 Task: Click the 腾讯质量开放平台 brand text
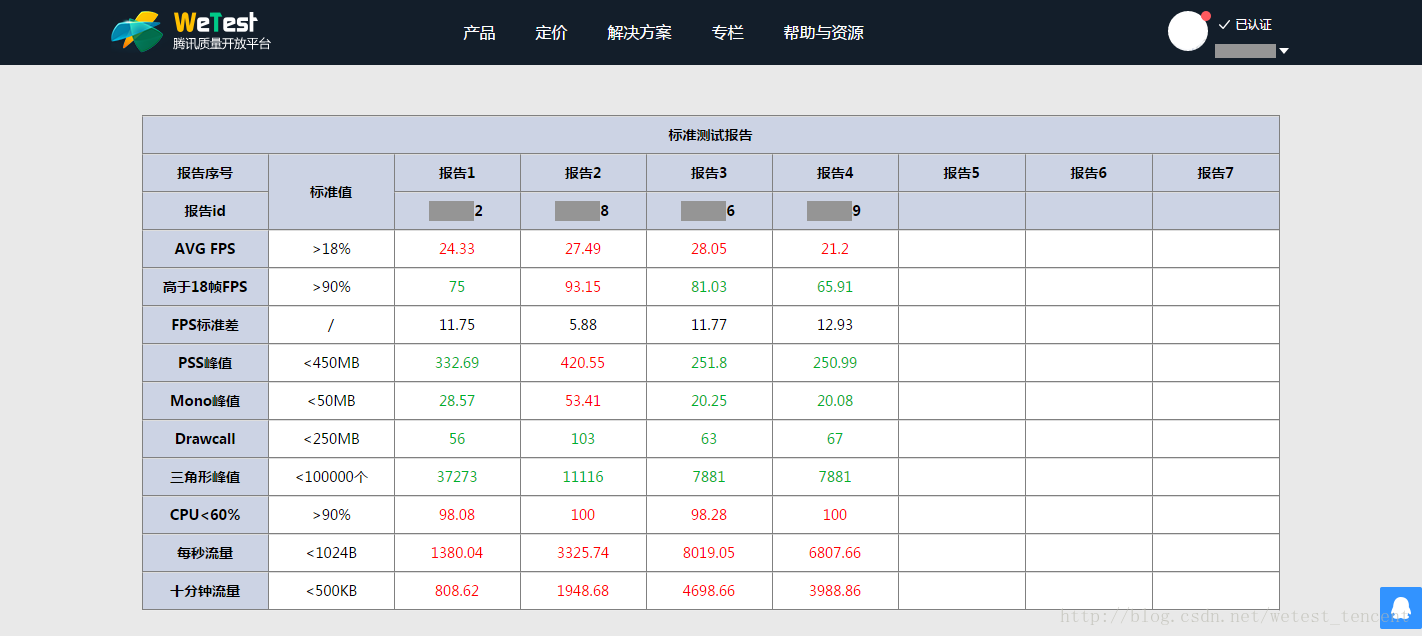click(222, 45)
